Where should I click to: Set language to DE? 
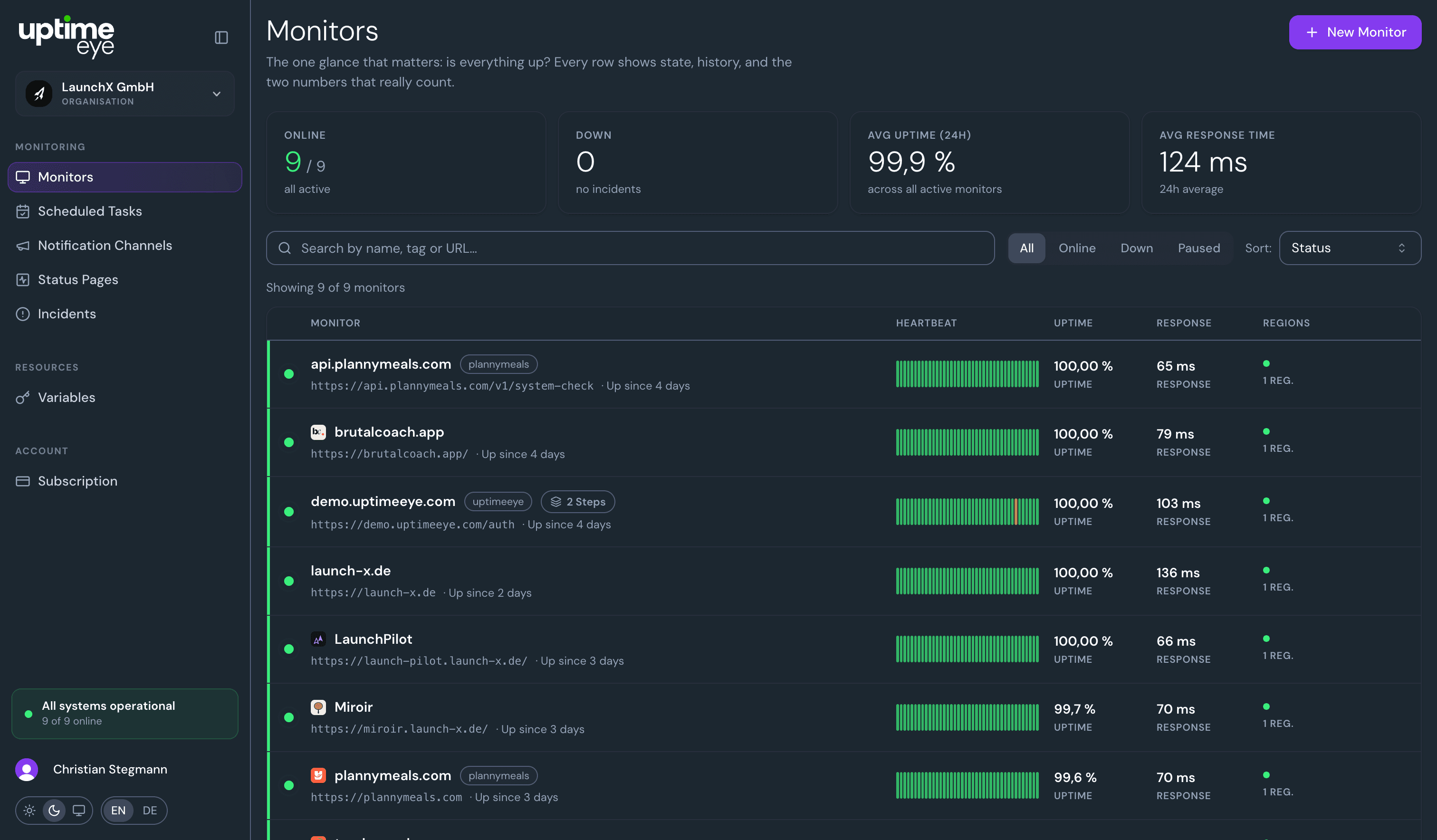(149, 811)
